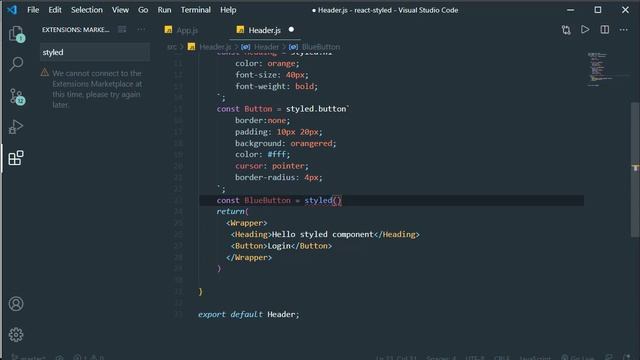Click the src folder breadcrumb
640x360 pixels.
[172, 47]
